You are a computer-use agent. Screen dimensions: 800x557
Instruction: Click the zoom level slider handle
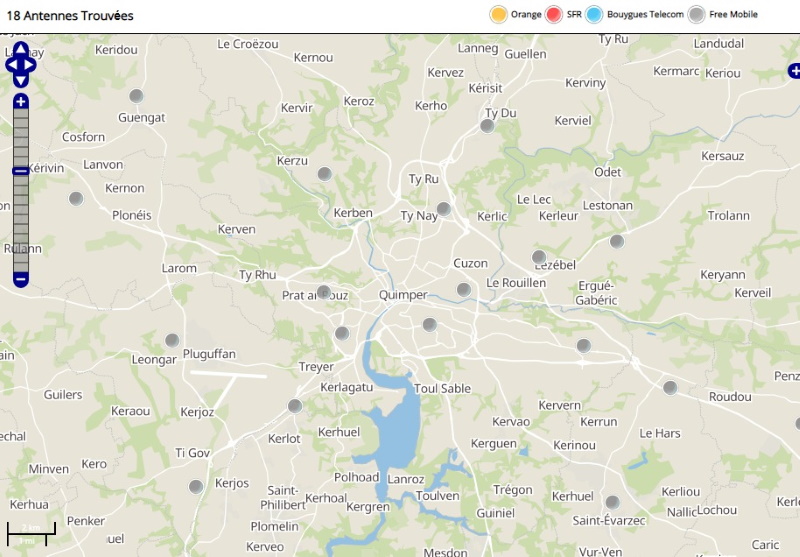pos(20,171)
